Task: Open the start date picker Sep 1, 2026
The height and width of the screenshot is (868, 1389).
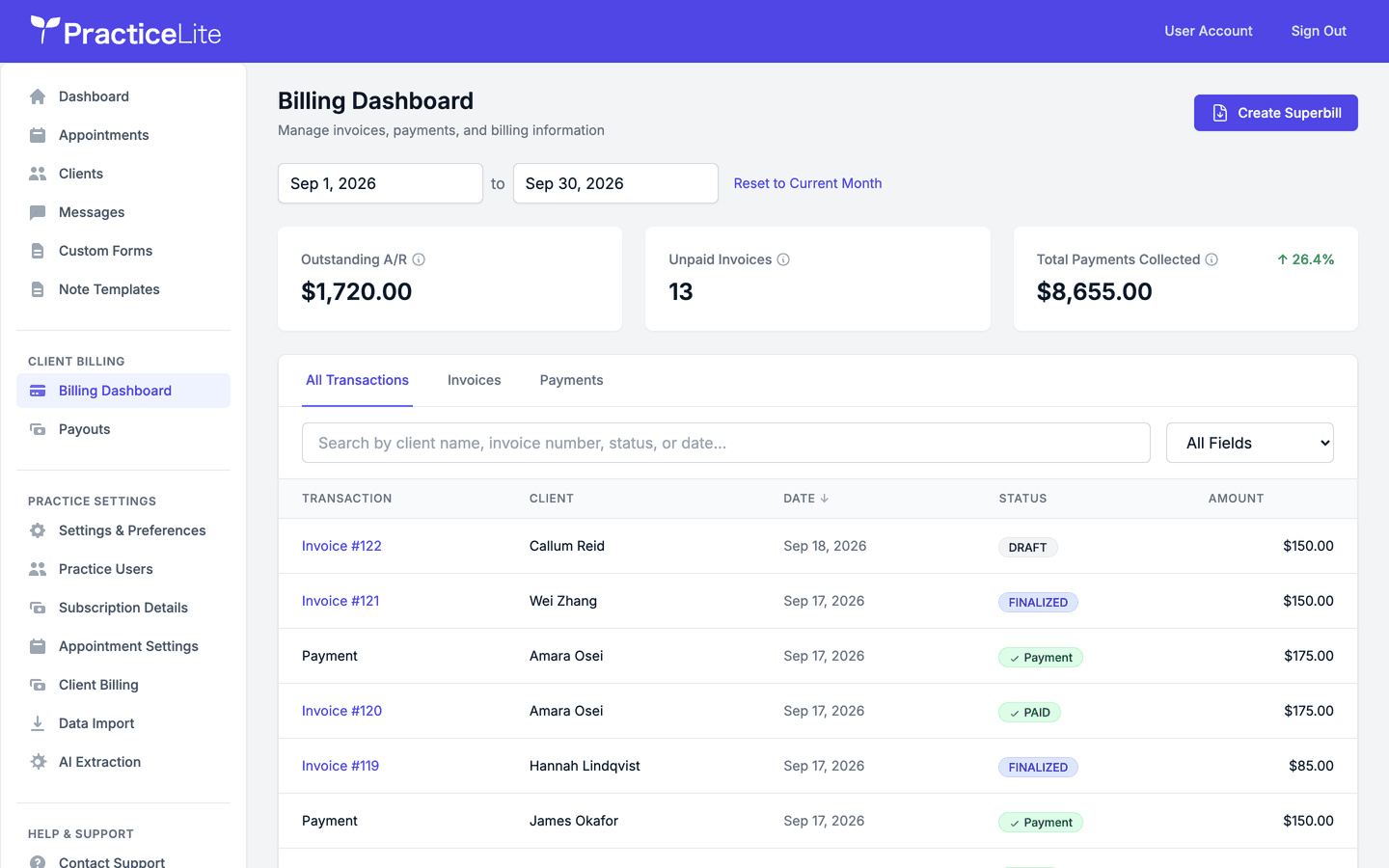Action: pyautogui.click(x=380, y=183)
